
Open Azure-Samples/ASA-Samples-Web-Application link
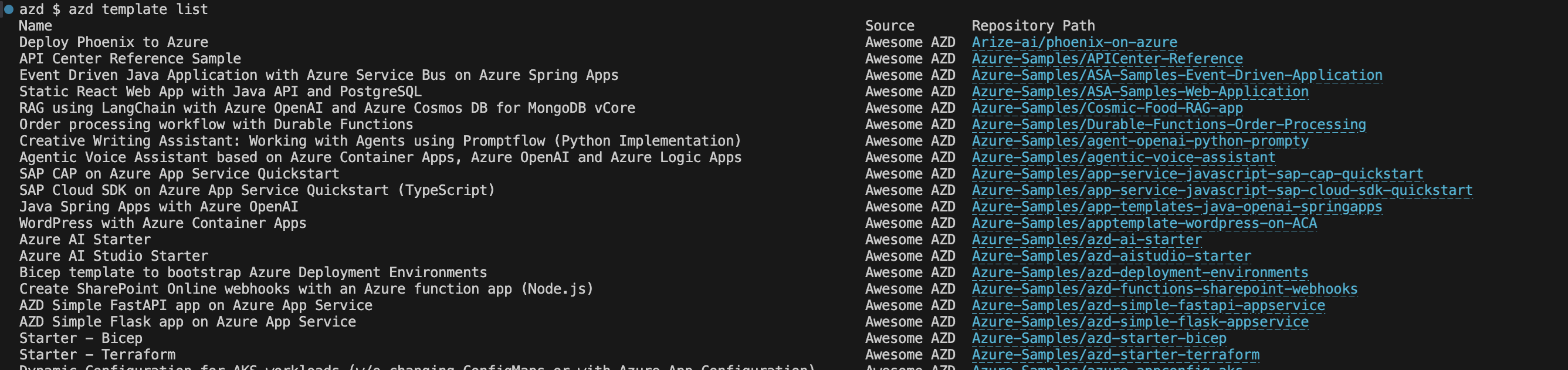tap(1140, 92)
